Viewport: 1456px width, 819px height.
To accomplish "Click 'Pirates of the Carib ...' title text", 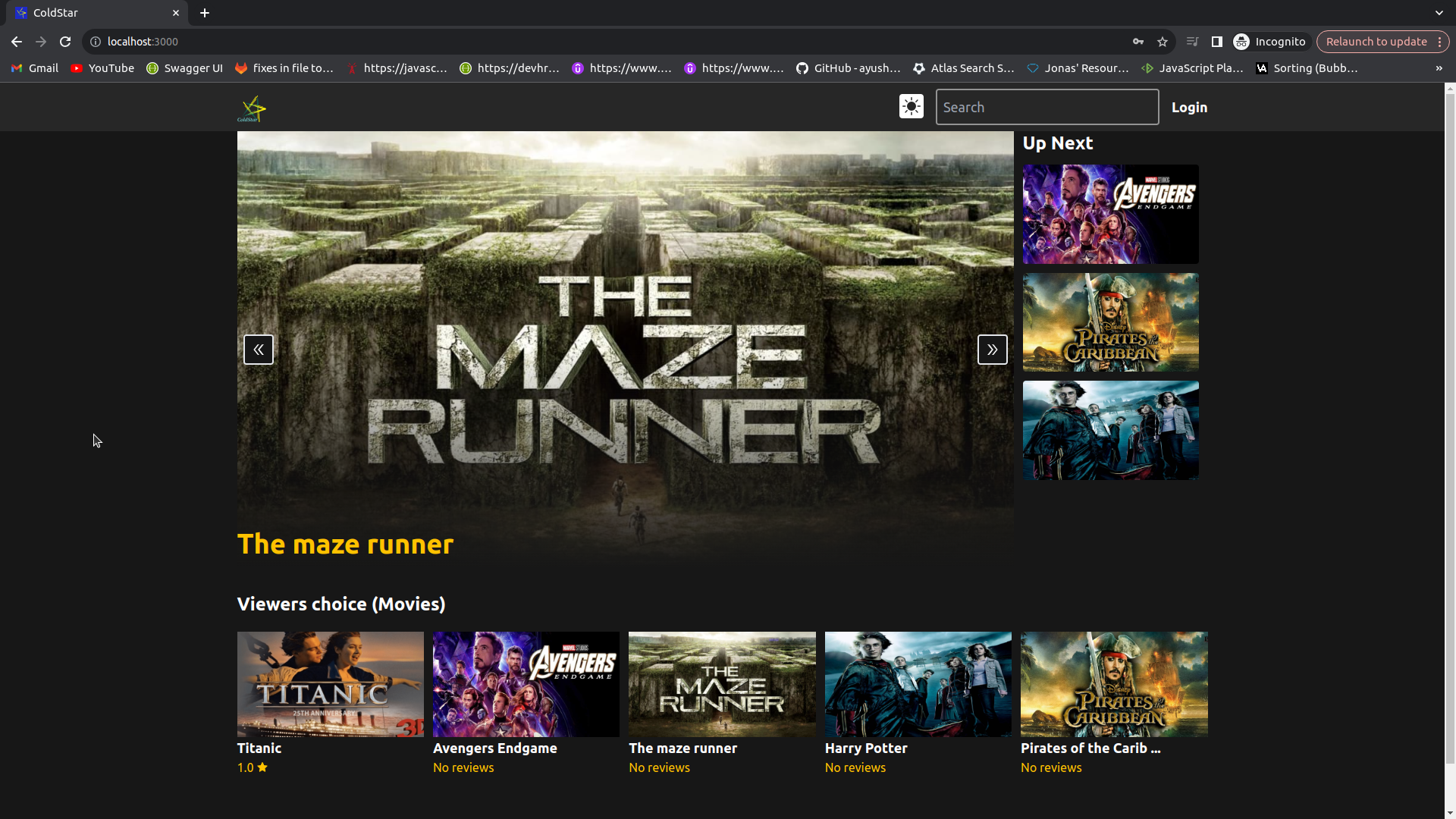I will click(x=1090, y=748).
